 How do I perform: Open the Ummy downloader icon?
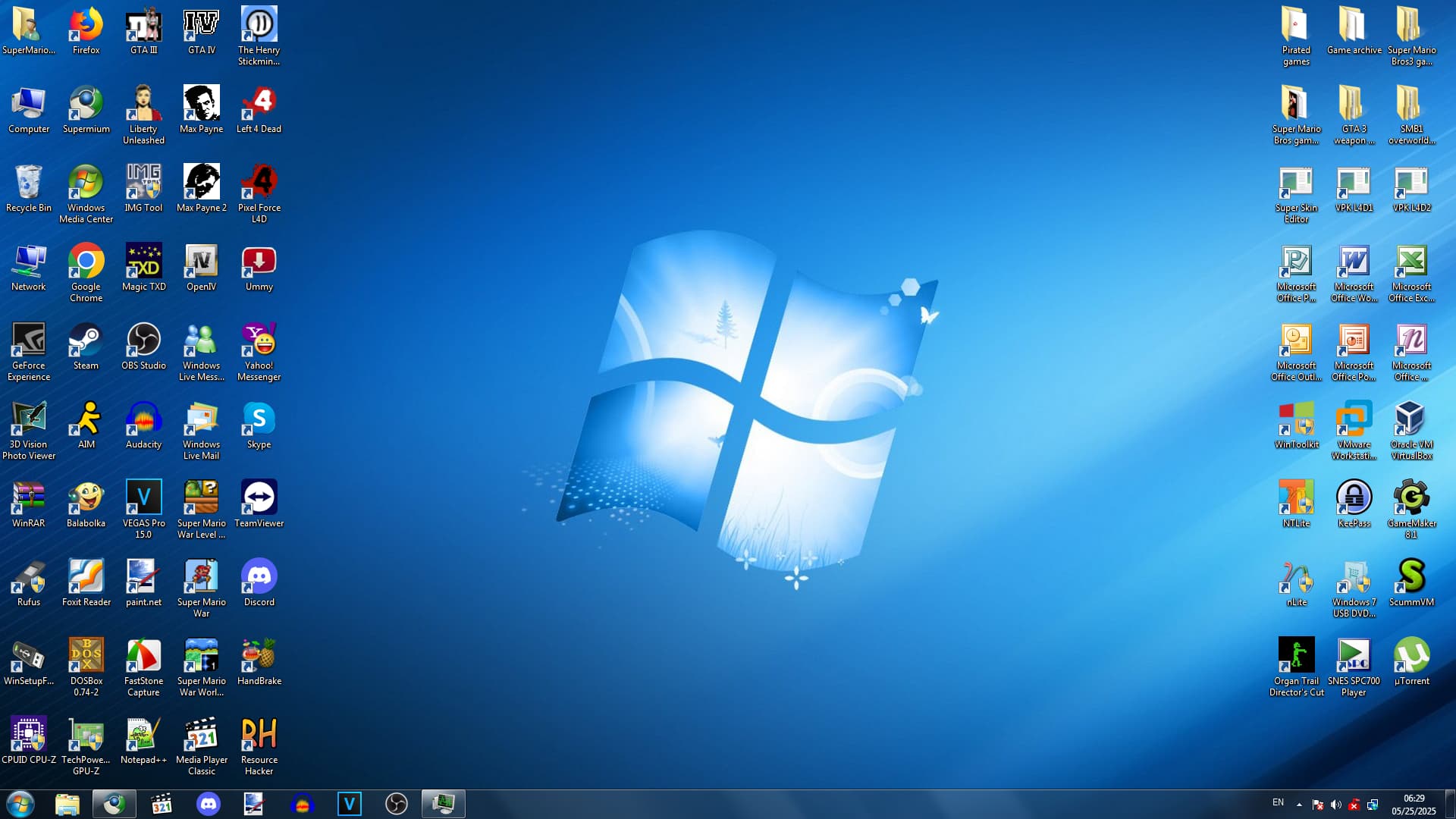click(x=259, y=267)
